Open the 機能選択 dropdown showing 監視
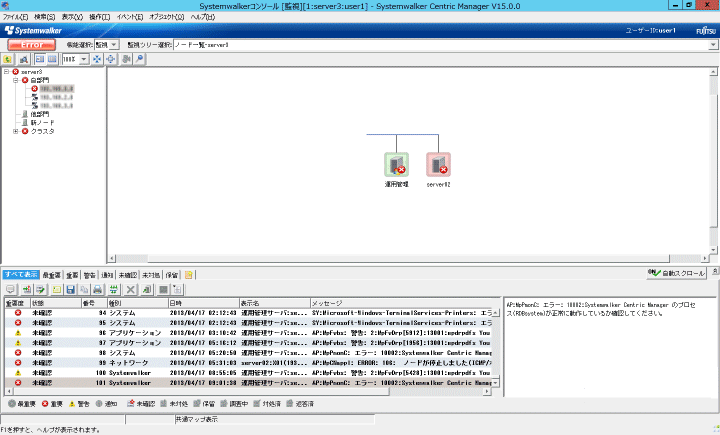The width and height of the screenshot is (720, 435). point(114,45)
